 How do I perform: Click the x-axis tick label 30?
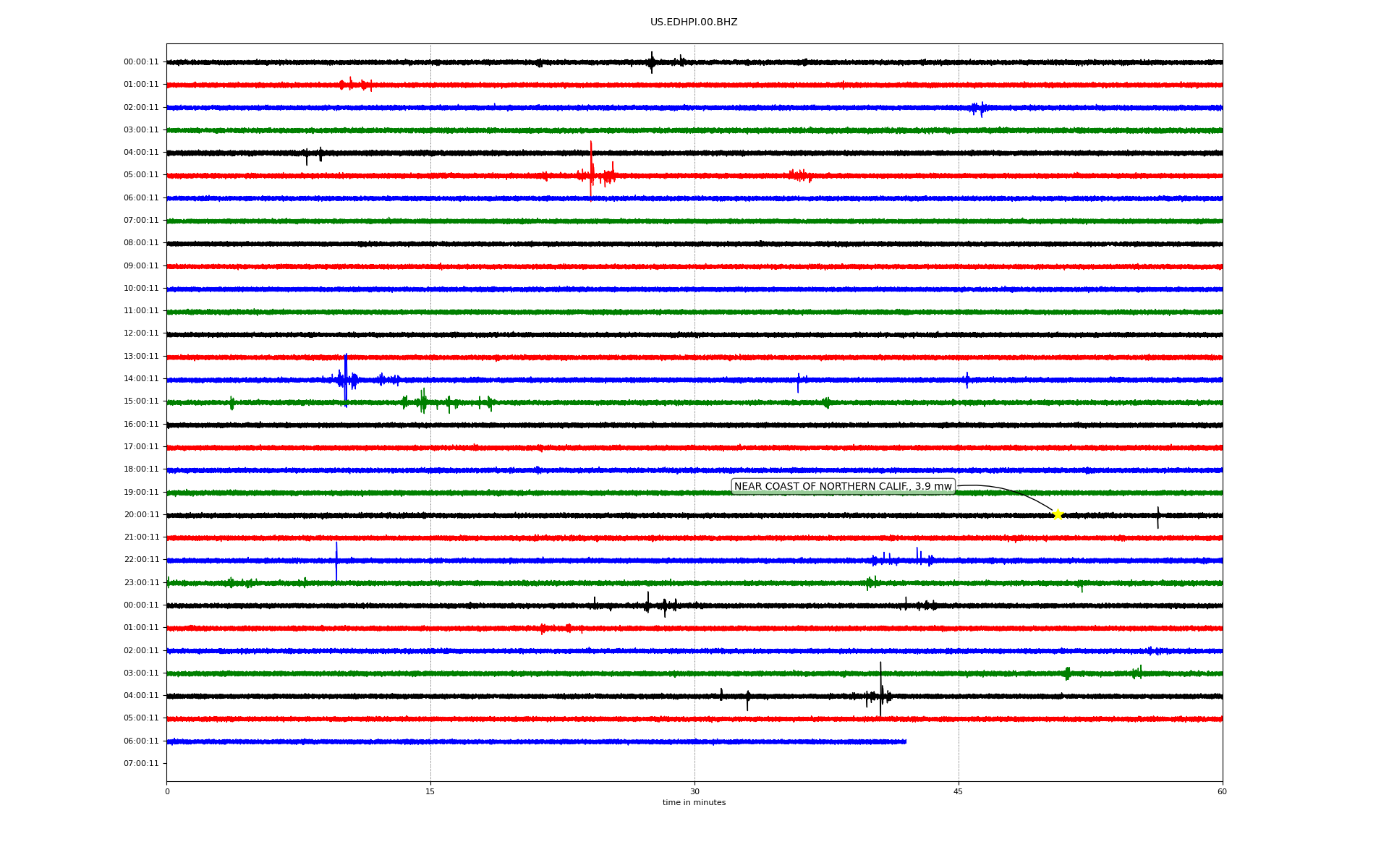click(694, 791)
